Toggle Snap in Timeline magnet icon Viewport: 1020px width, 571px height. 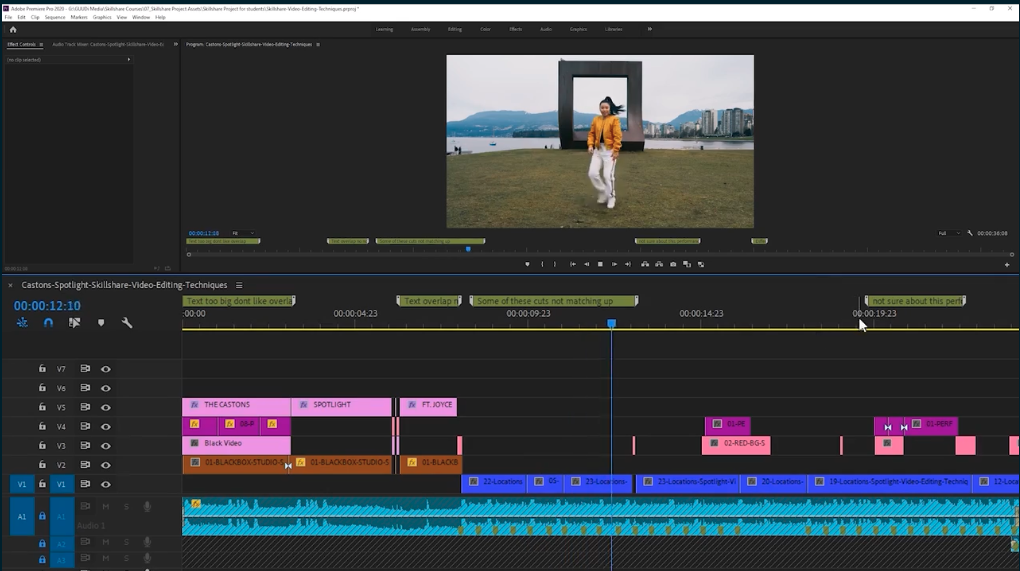click(48, 323)
